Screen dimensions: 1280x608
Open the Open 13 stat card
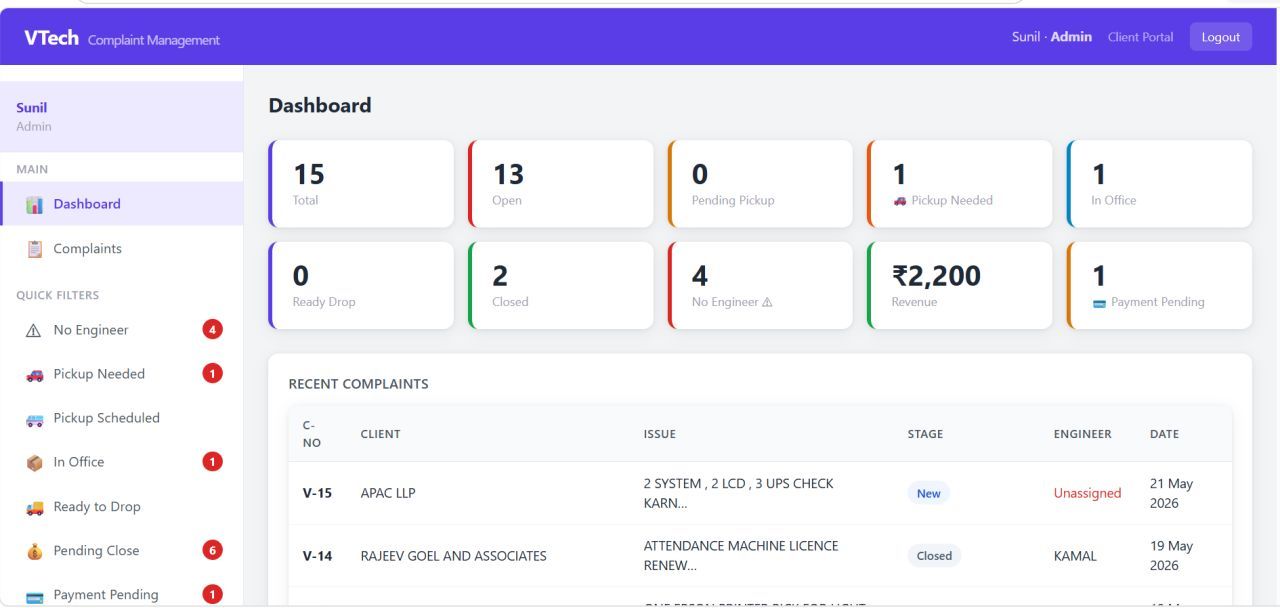(561, 184)
